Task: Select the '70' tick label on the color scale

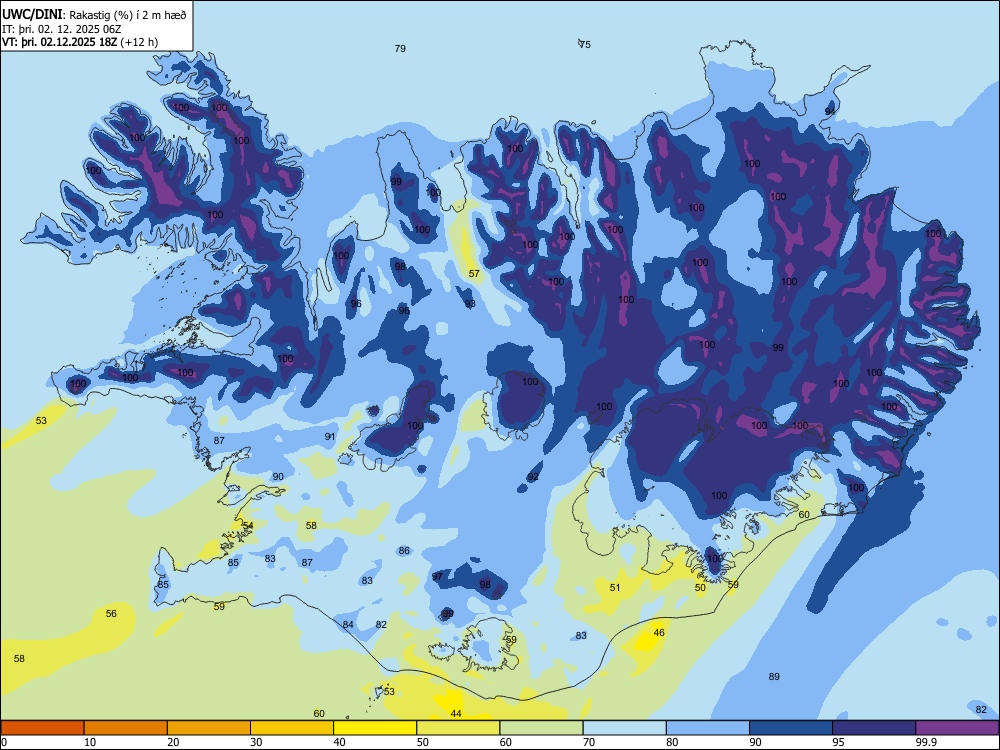Action: pyautogui.click(x=589, y=742)
